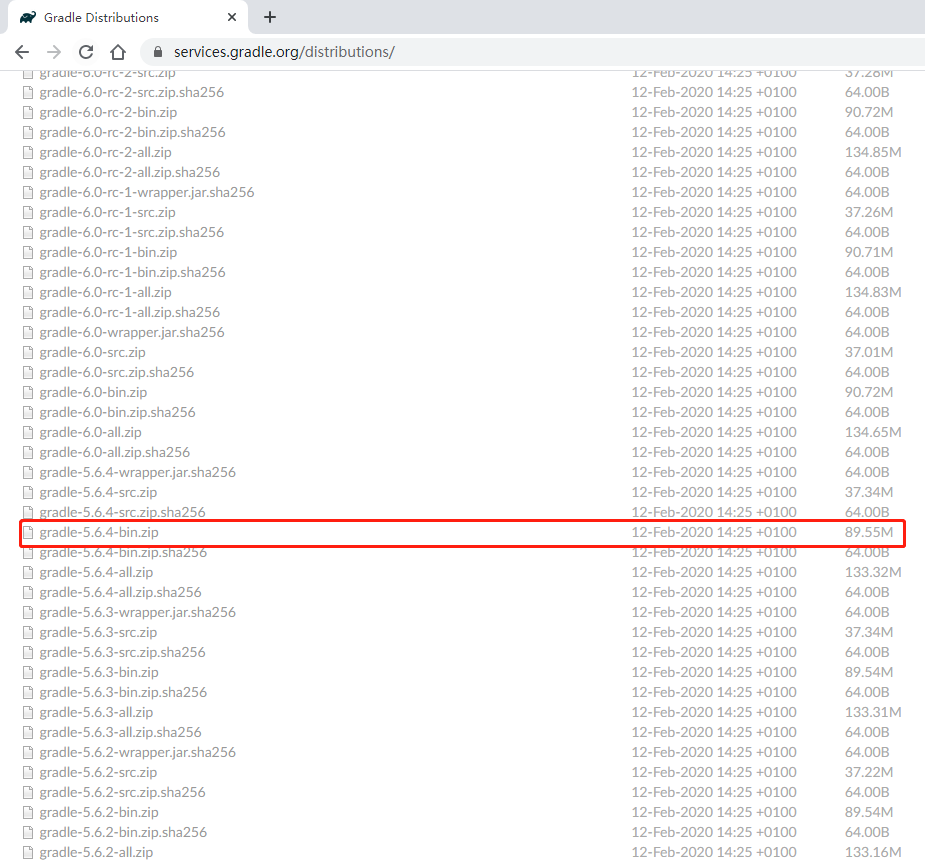Open gradle-6.0-bin.zip.sha256 link
The width and height of the screenshot is (925, 863).
coord(117,412)
